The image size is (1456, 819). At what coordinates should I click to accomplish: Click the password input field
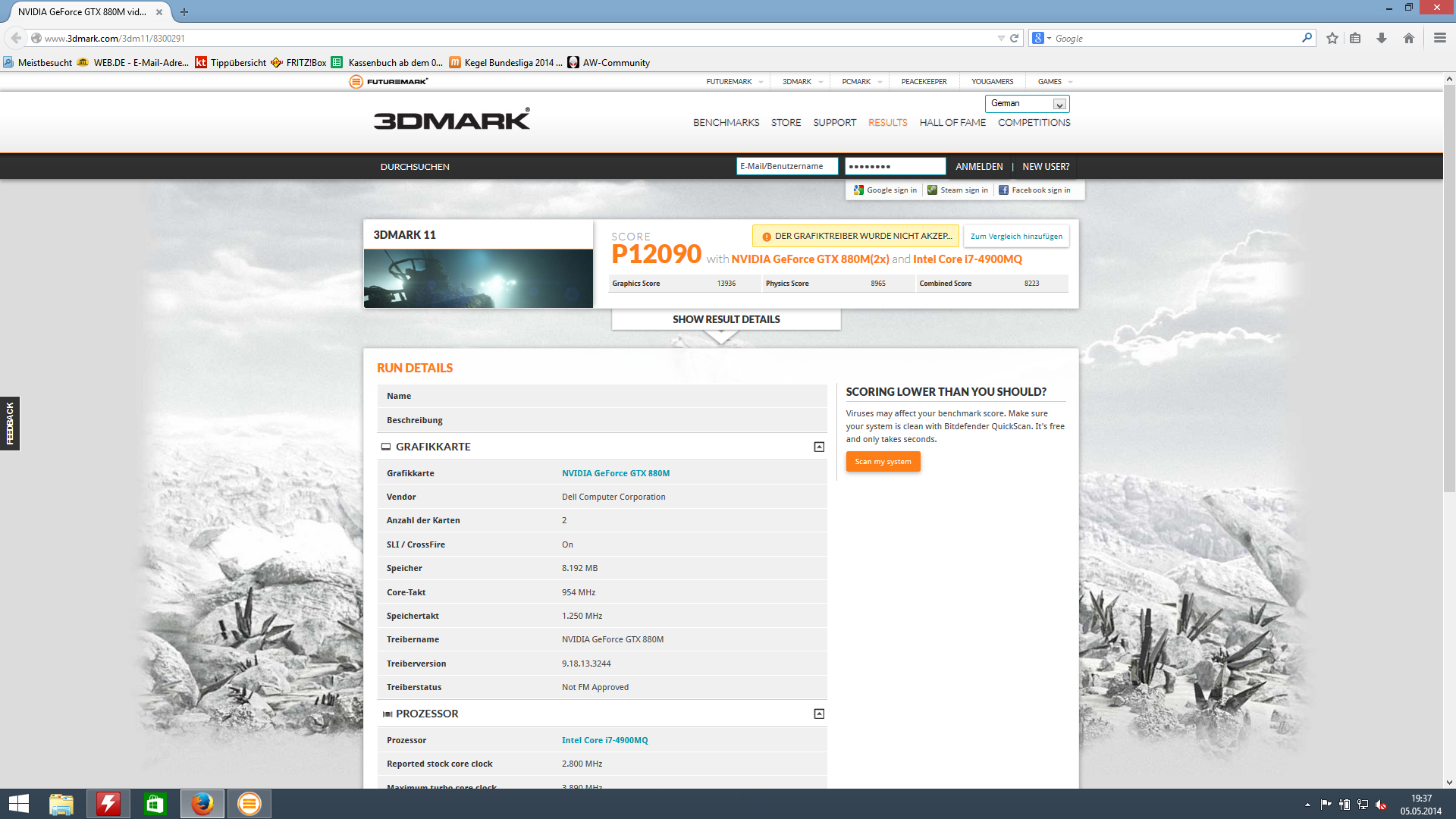[x=895, y=167]
